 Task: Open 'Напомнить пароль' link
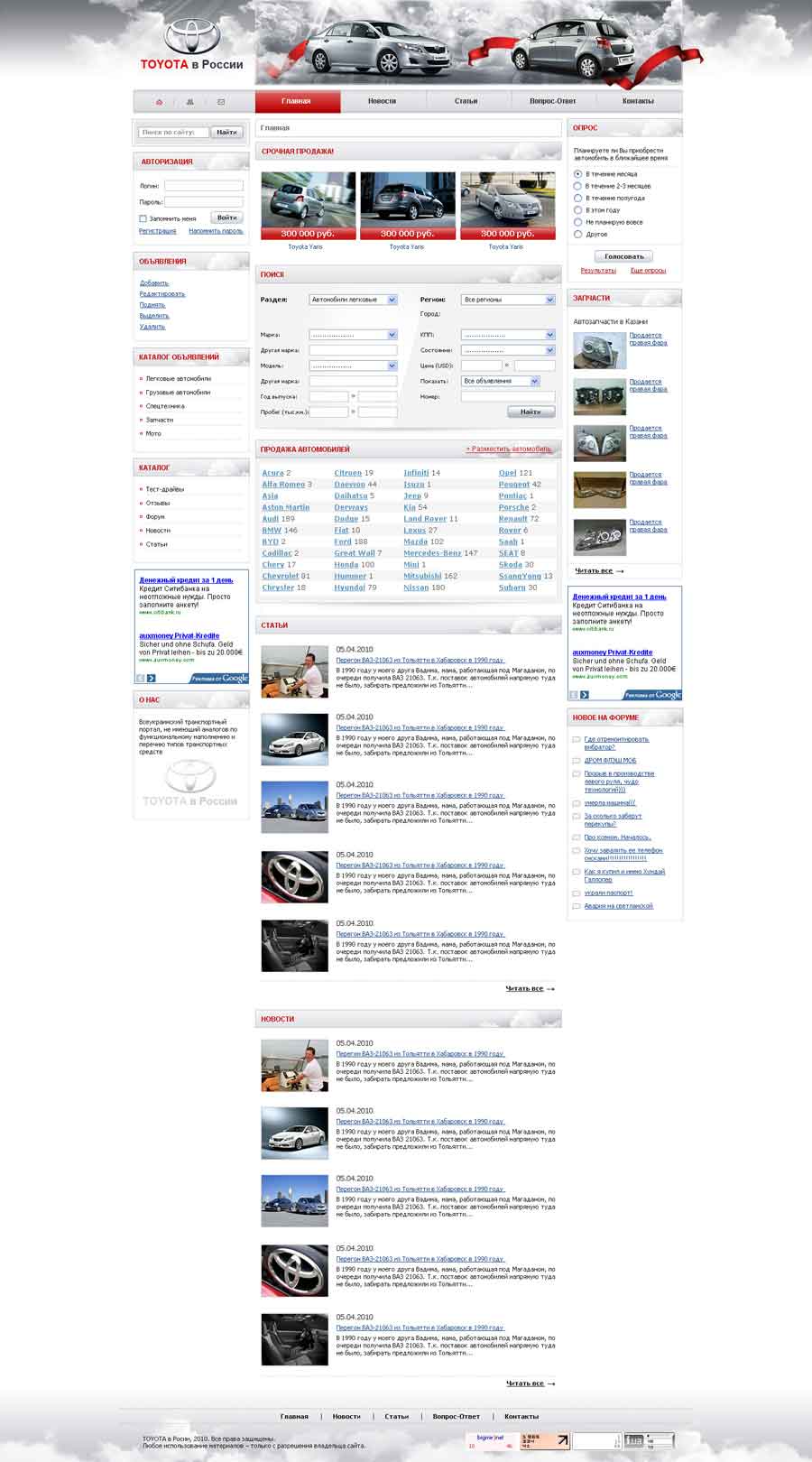click(216, 232)
